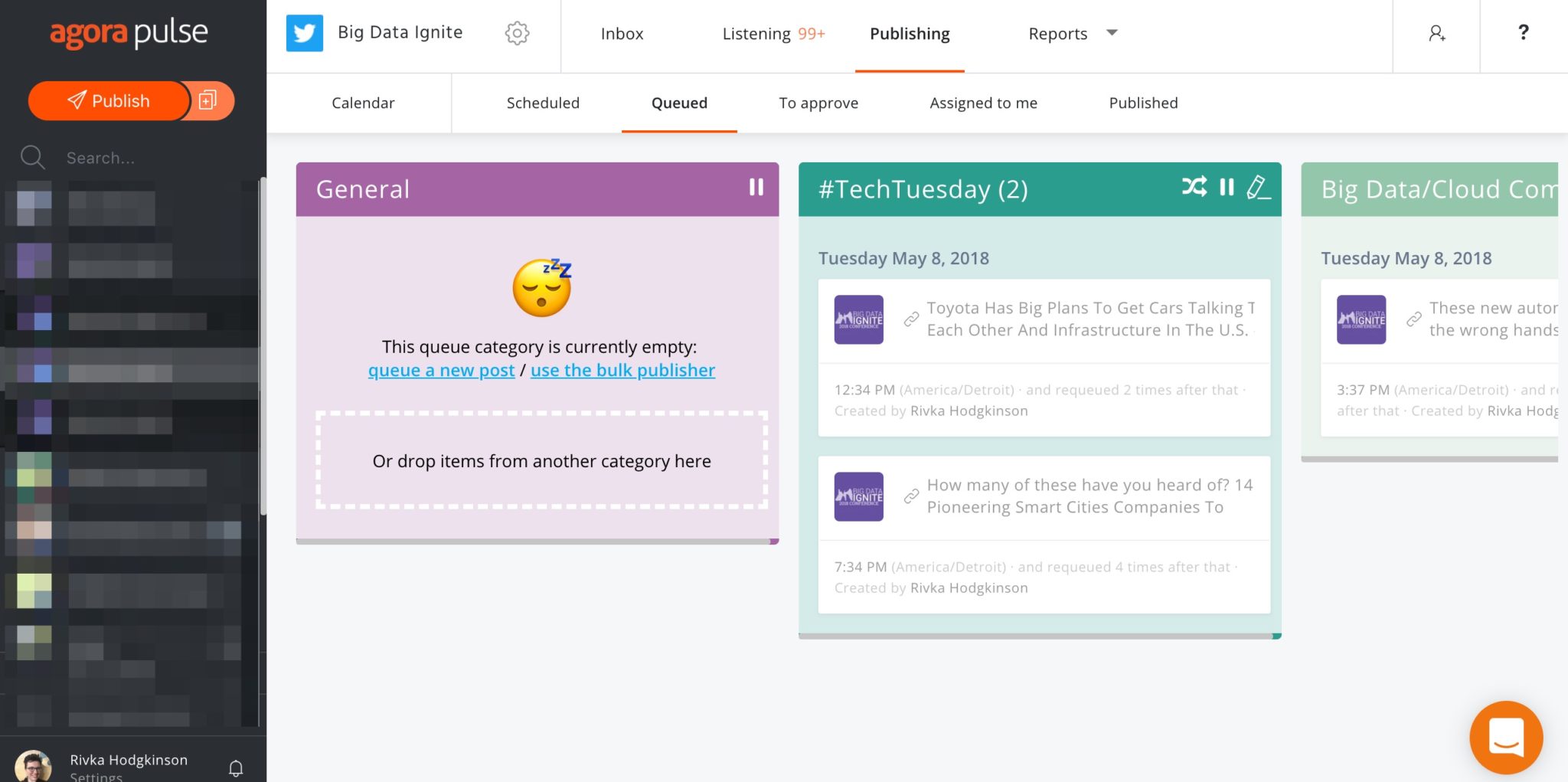Open the Assigned to me sub-tab

[983, 103]
